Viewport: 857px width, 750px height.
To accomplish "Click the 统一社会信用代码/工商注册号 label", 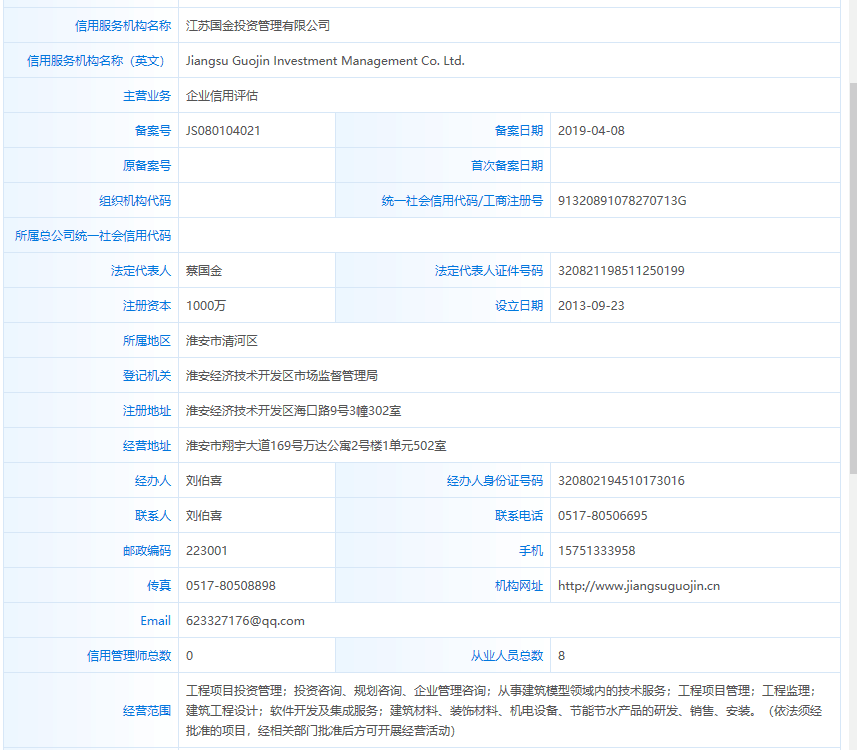I will click(462, 201).
